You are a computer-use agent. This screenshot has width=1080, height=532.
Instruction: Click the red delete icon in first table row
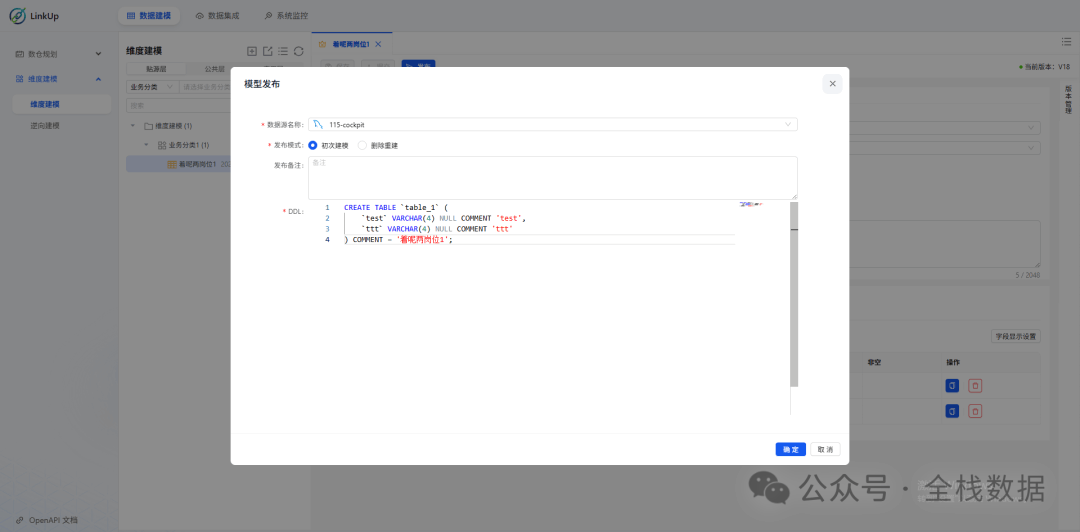click(975, 386)
